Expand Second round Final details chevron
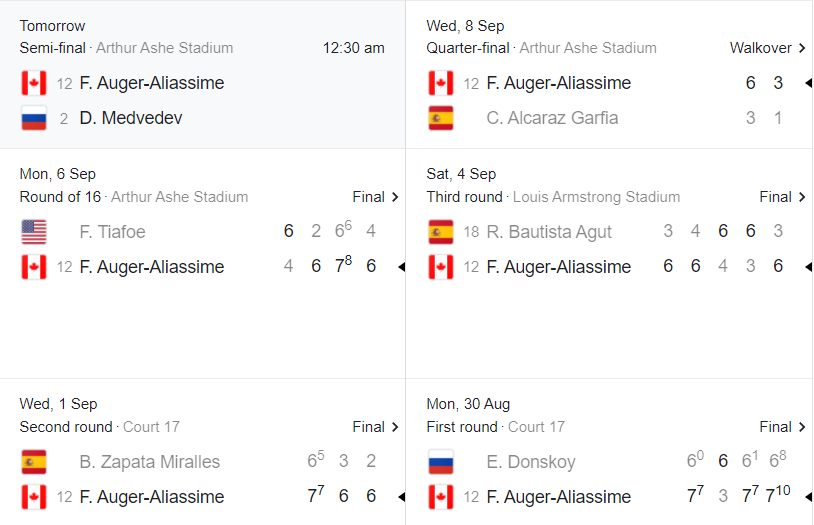This screenshot has height=525, width=814. [x=395, y=427]
